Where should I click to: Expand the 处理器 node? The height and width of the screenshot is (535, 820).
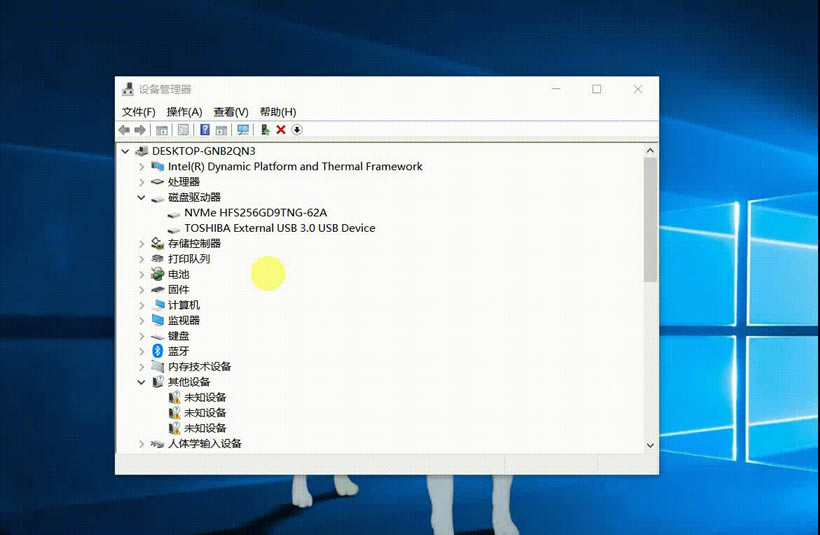pos(141,182)
